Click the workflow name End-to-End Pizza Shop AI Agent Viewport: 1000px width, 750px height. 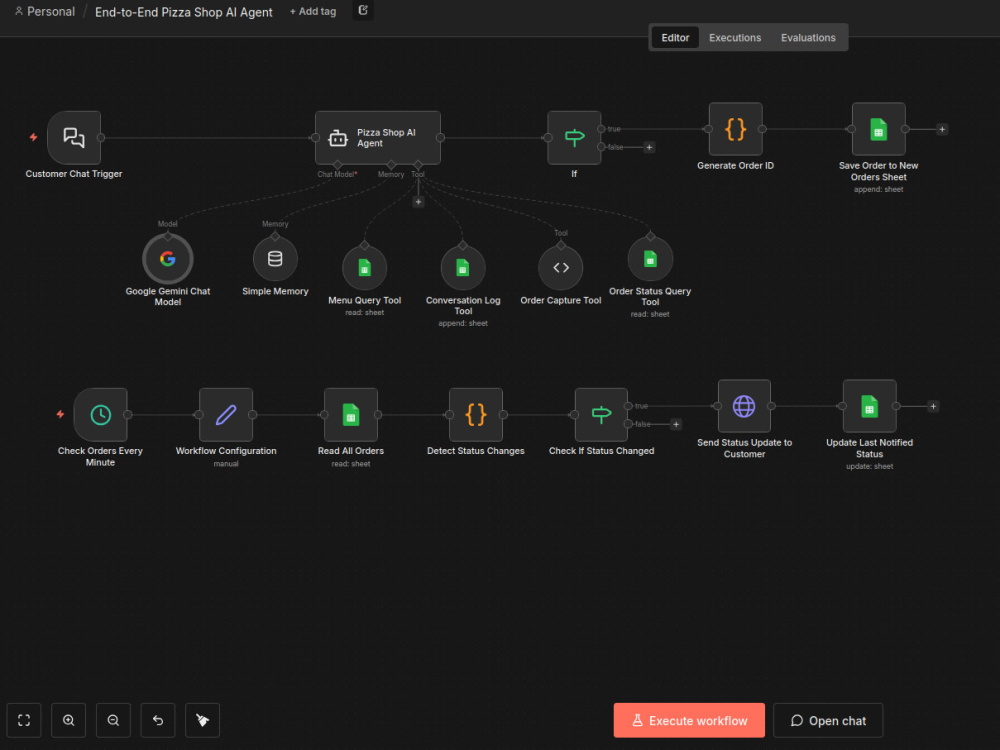(x=184, y=12)
